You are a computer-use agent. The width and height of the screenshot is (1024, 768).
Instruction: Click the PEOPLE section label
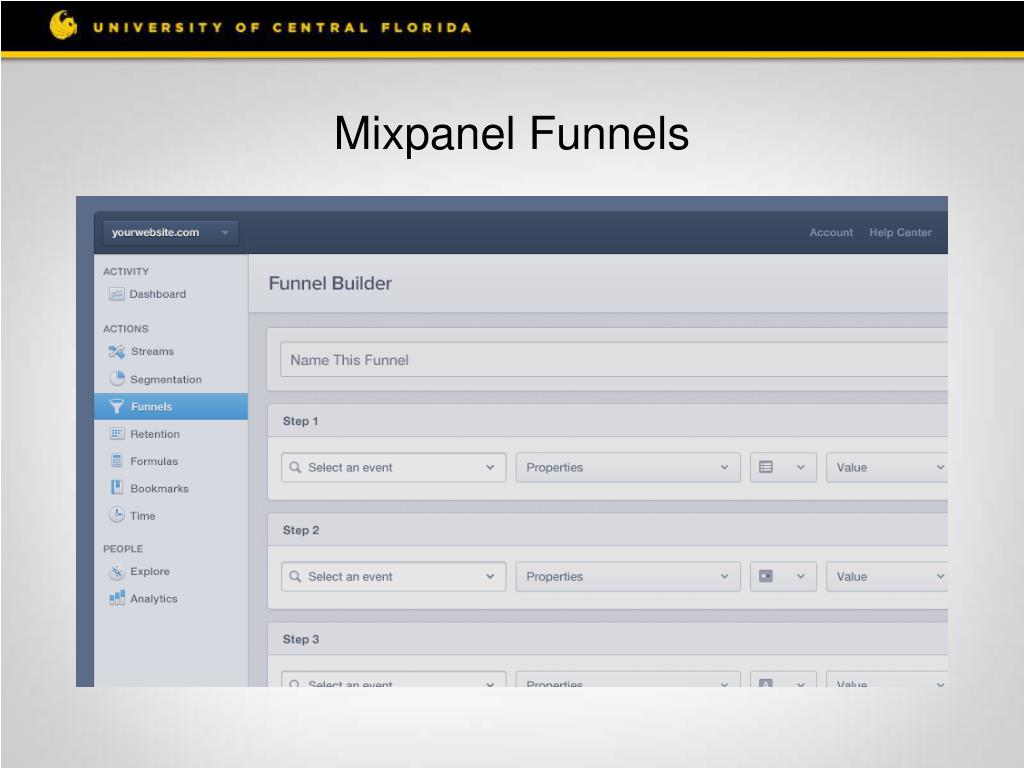(x=123, y=549)
